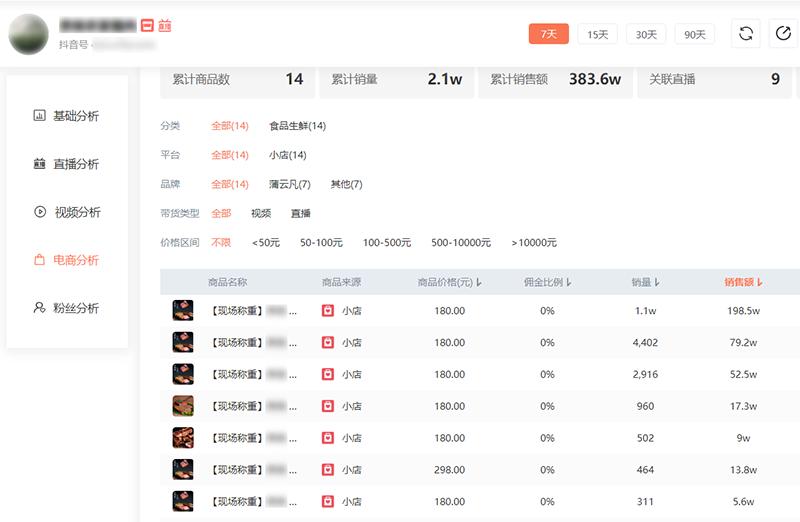Switch to 电商分析 sidebar tab
This screenshot has width=800, height=522.
pyautogui.click(x=67, y=260)
